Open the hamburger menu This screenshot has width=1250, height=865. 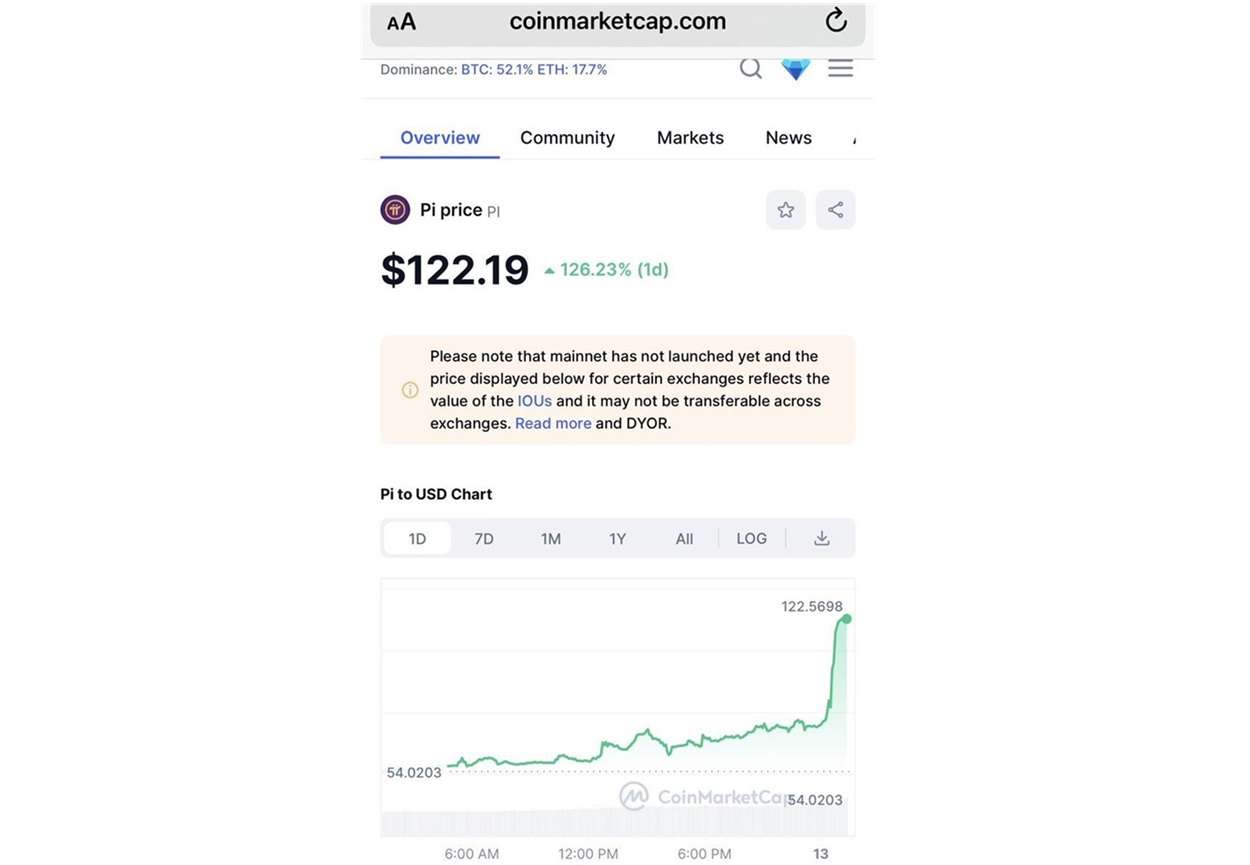[x=841, y=68]
